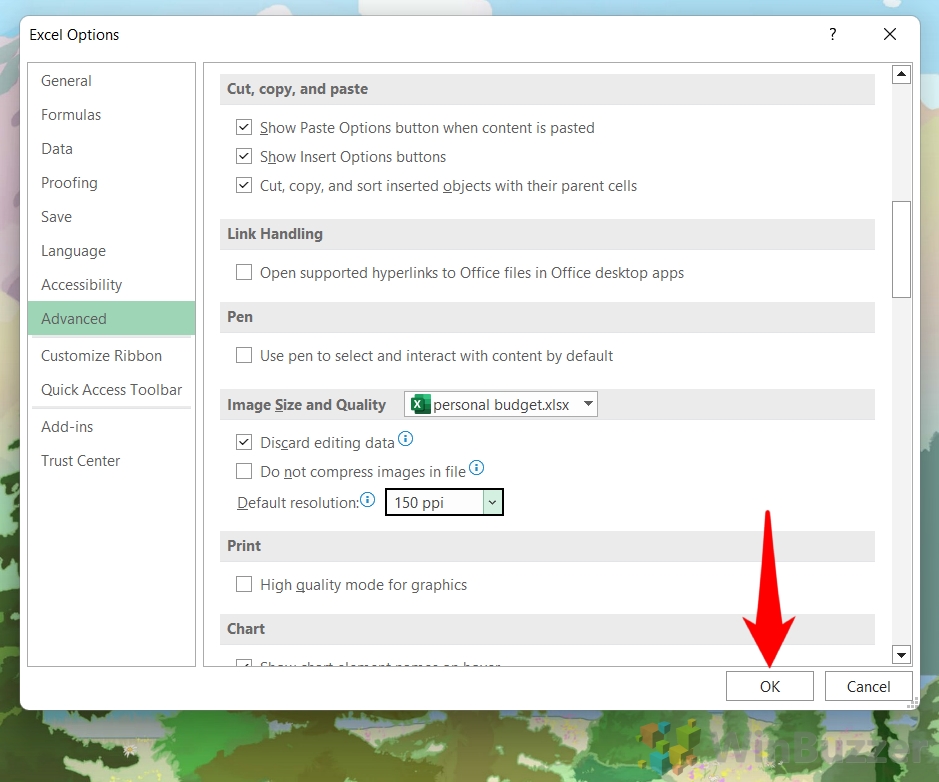Open the Accessibility category
Image resolution: width=939 pixels, height=782 pixels.
[x=111, y=284]
